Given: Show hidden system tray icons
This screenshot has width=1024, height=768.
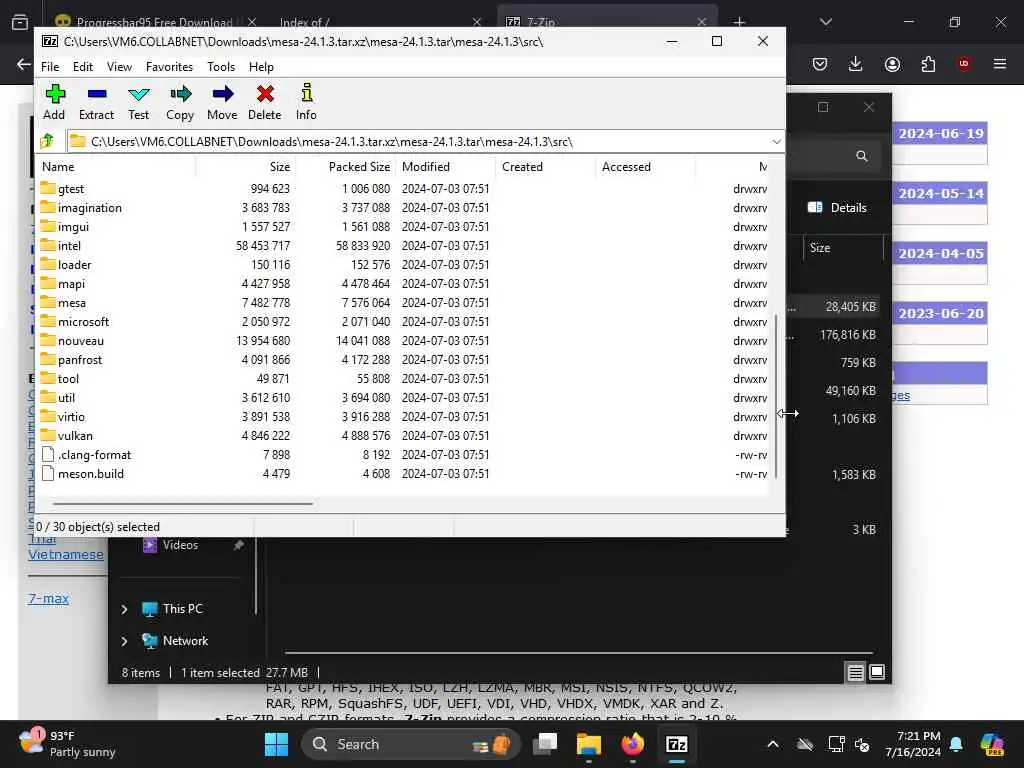Looking at the screenshot, I should point(773,744).
